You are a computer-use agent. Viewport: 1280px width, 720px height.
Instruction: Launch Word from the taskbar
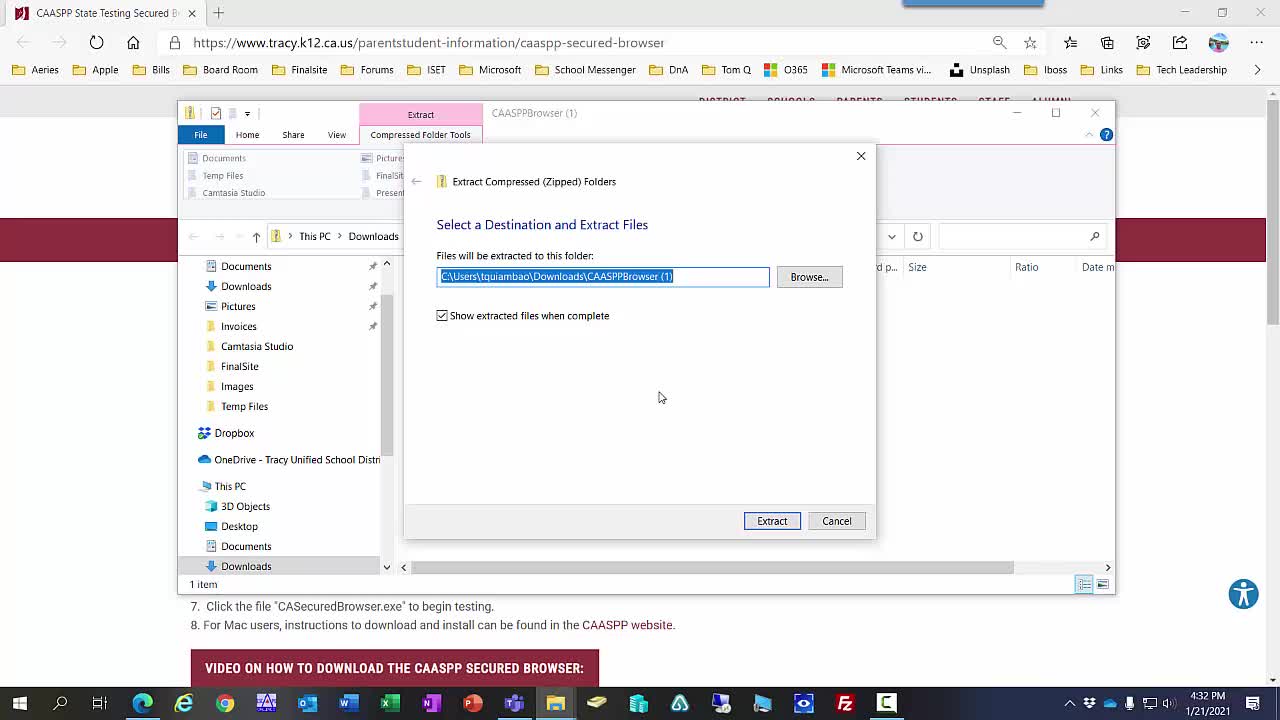click(x=348, y=703)
